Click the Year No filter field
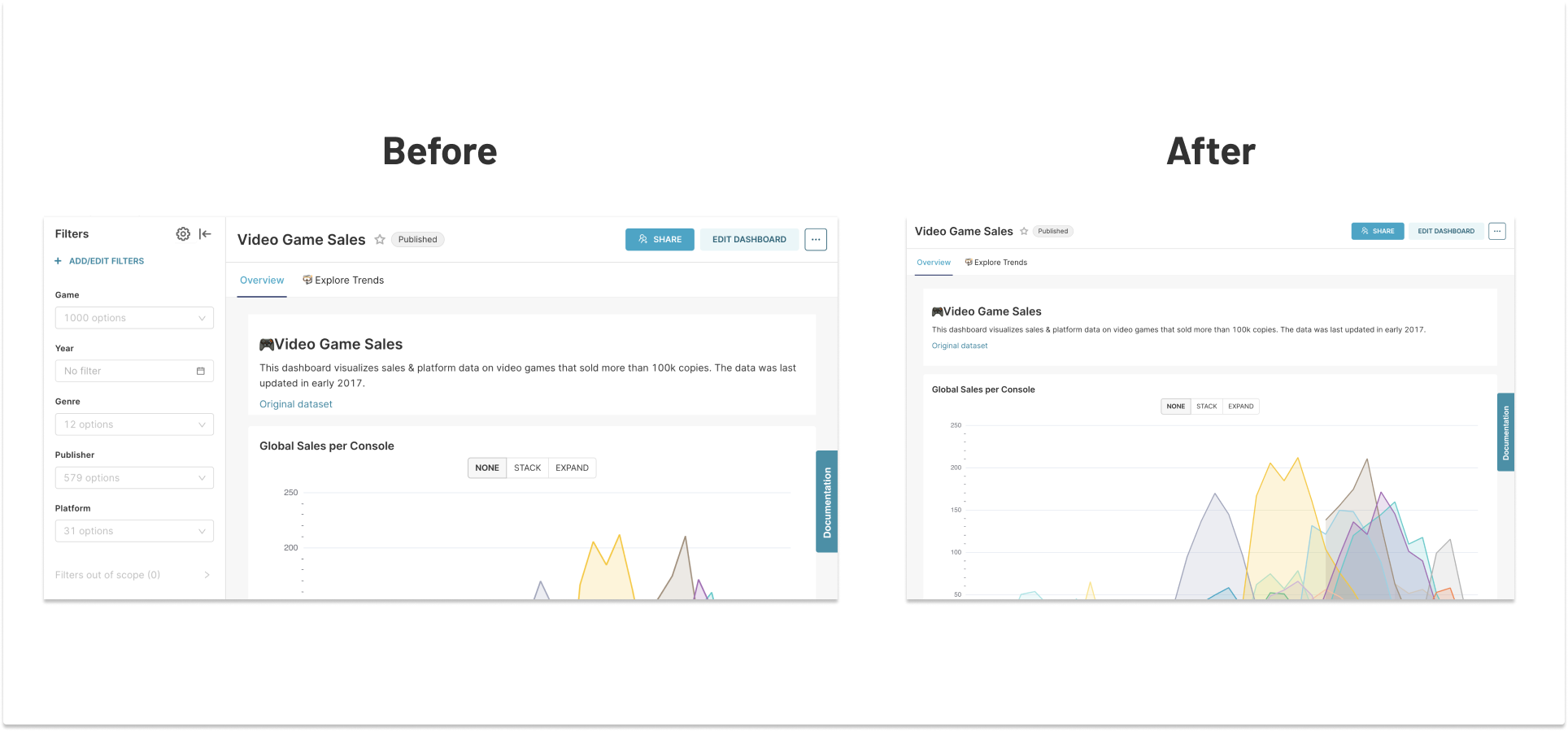 tap(134, 371)
